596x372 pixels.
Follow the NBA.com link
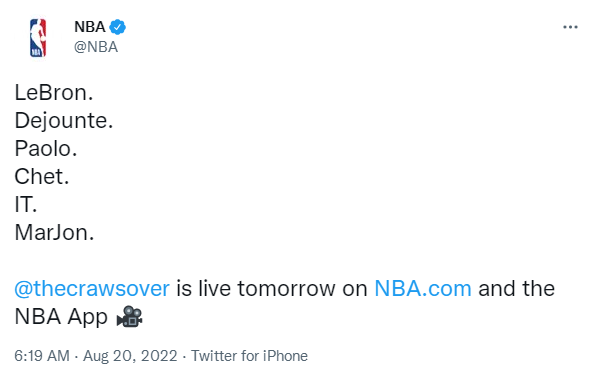click(423, 289)
